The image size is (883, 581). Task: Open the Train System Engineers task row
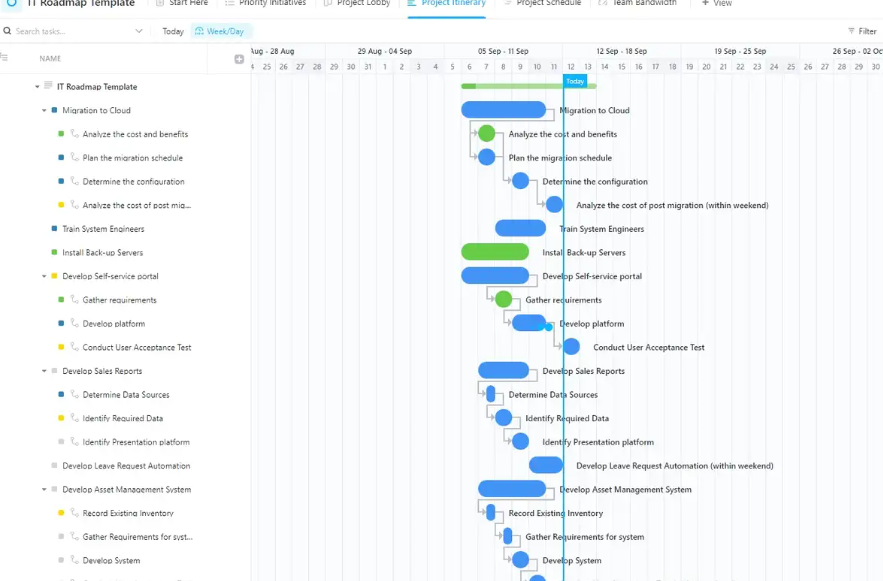point(104,229)
